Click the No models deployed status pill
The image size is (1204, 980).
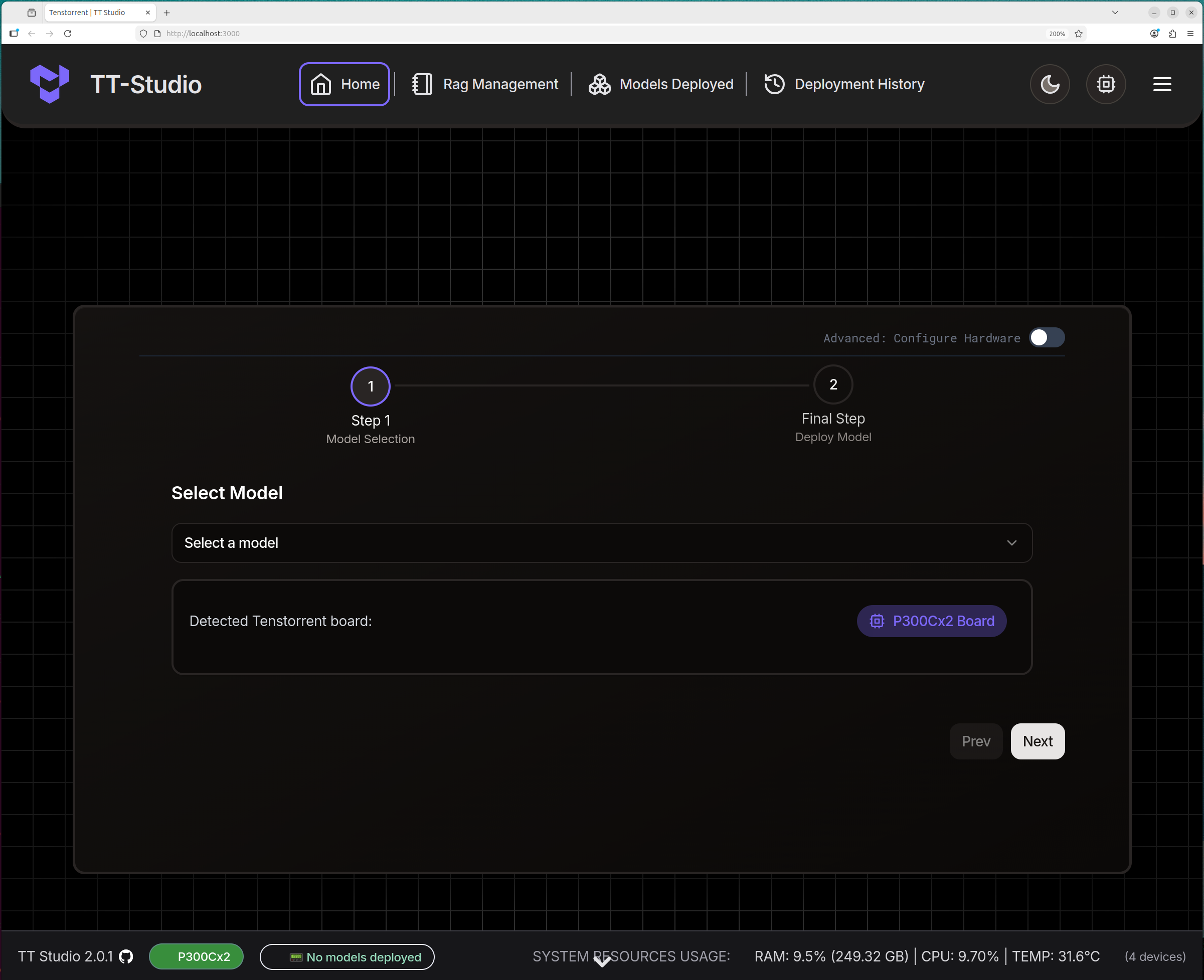[347, 957]
